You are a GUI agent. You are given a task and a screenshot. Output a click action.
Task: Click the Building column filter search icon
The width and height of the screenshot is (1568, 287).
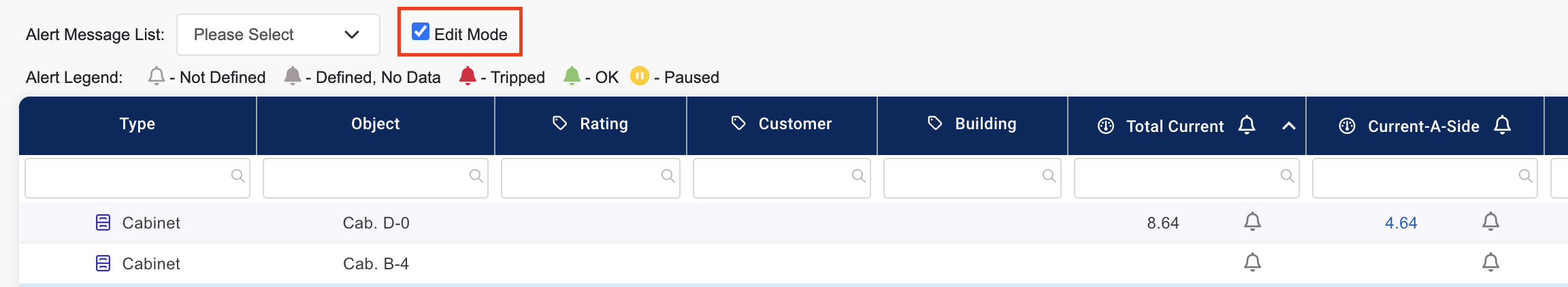pyautogui.click(x=1049, y=176)
